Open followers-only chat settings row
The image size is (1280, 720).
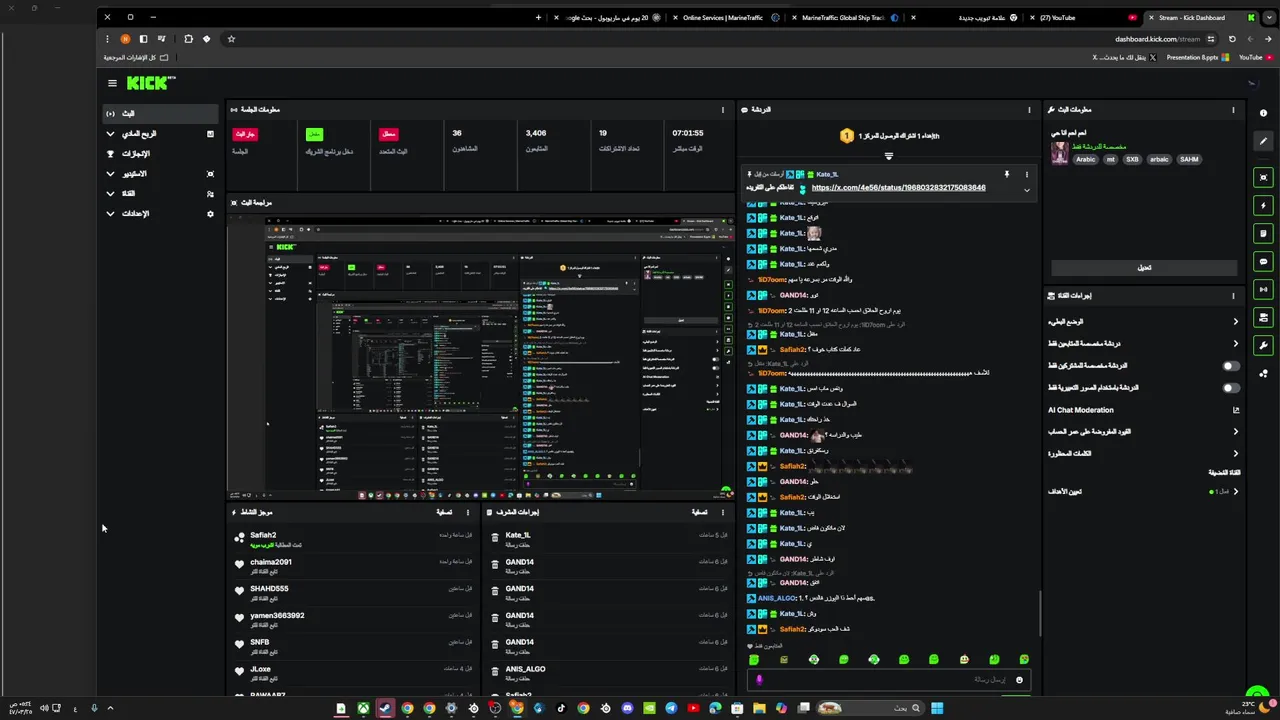[1143, 344]
